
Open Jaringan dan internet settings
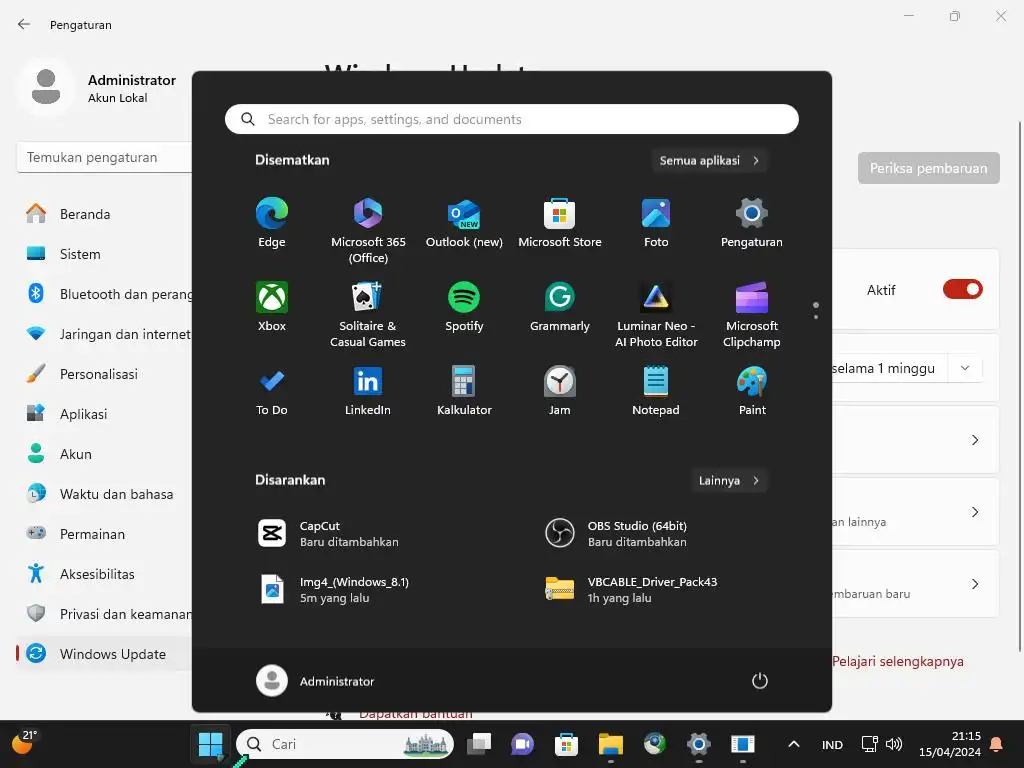[104, 334]
